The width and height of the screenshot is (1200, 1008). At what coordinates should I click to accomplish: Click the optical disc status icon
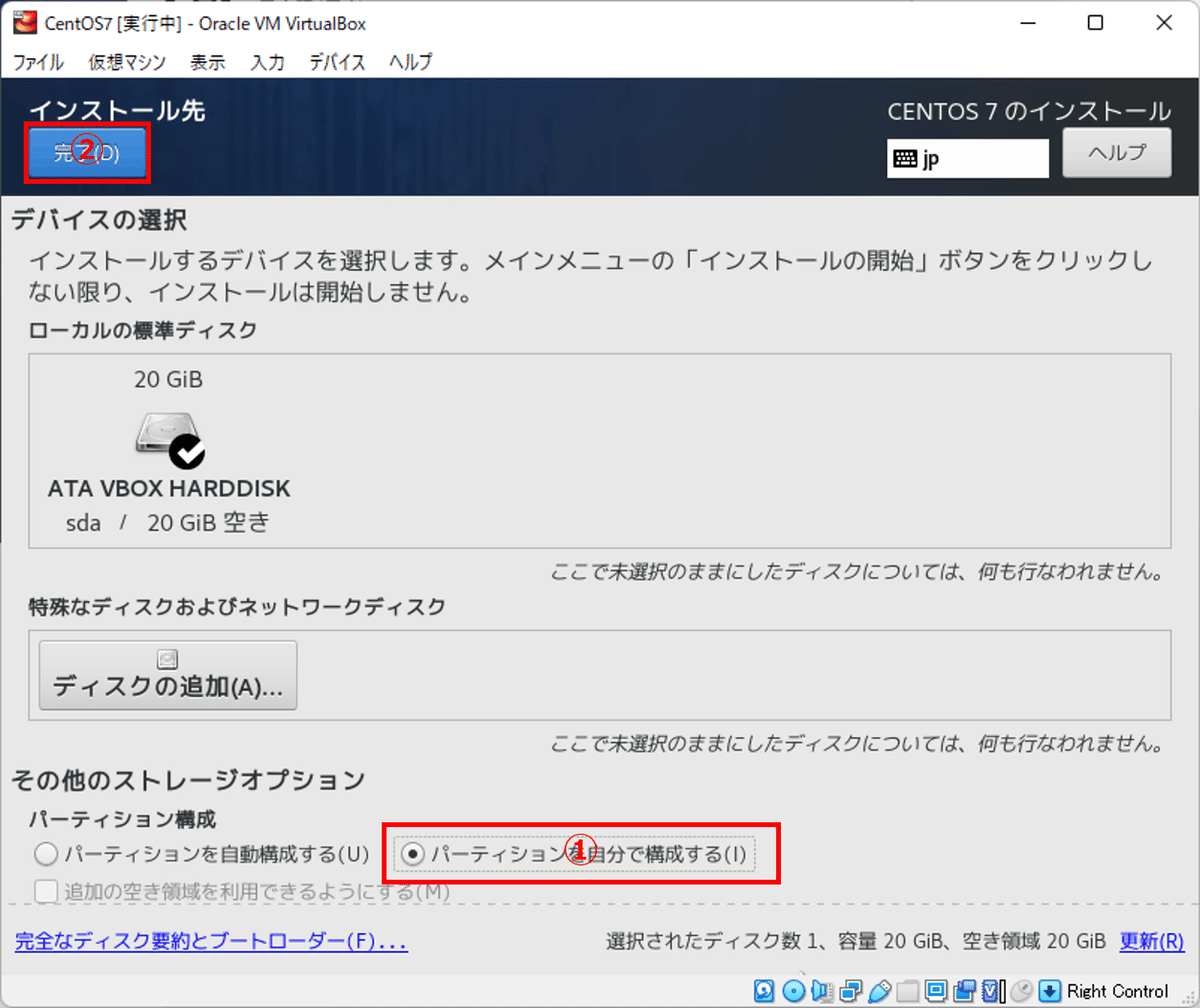[x=793, y=991]
